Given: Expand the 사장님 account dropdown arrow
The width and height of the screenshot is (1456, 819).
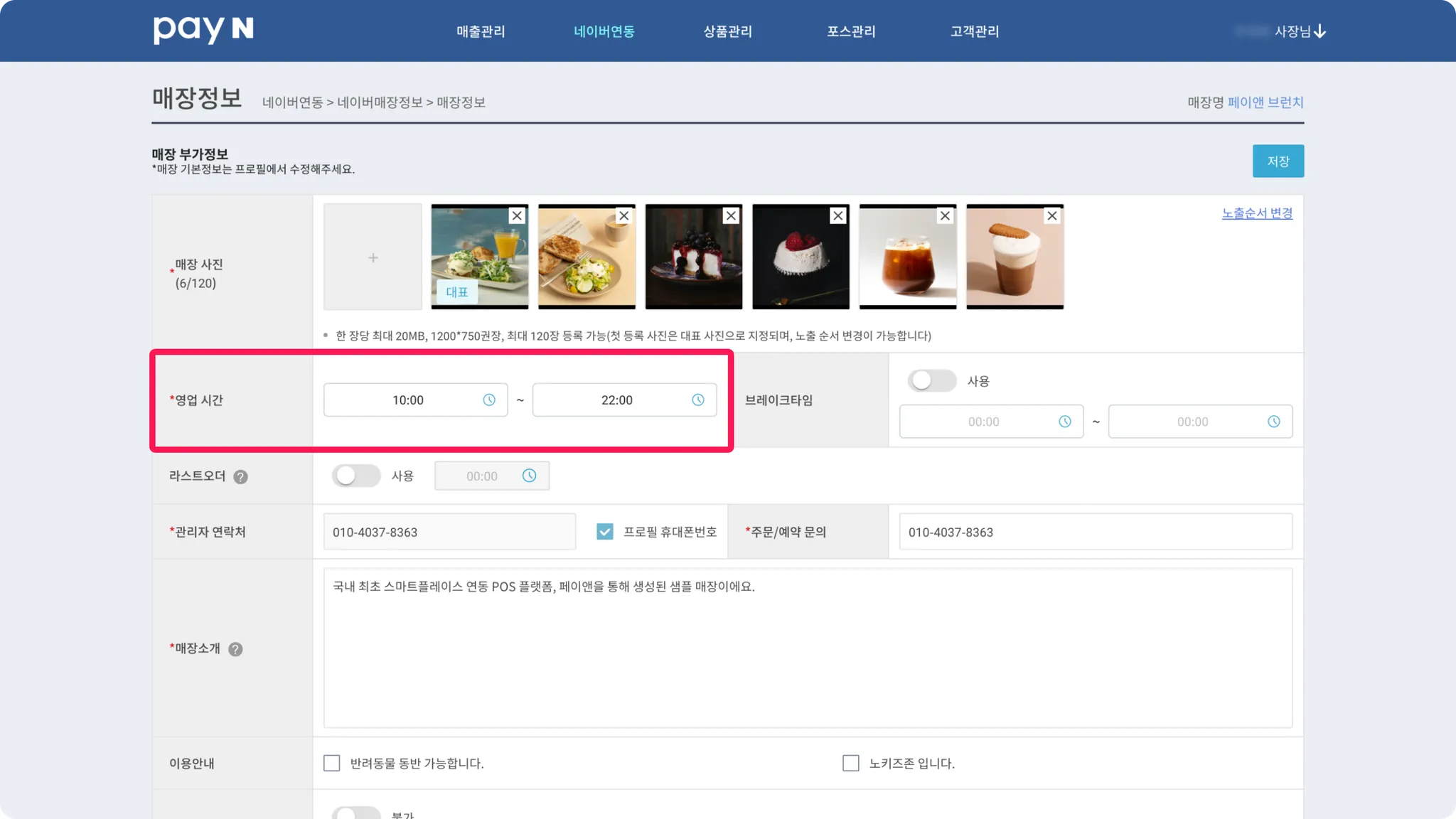Looking at the screenshot, I should [x=1319, y=31].
